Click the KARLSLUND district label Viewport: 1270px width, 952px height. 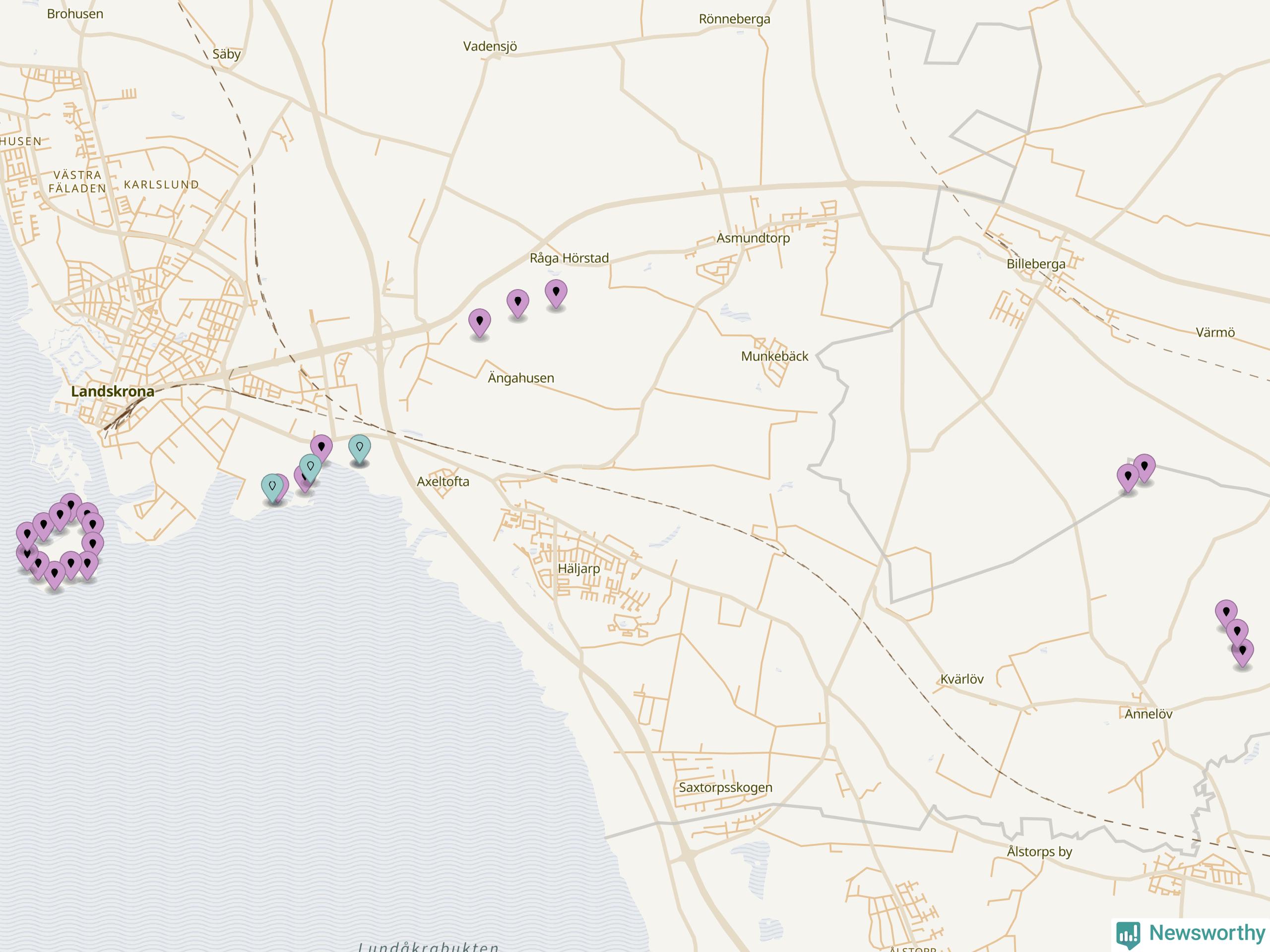tap(161, 185)
